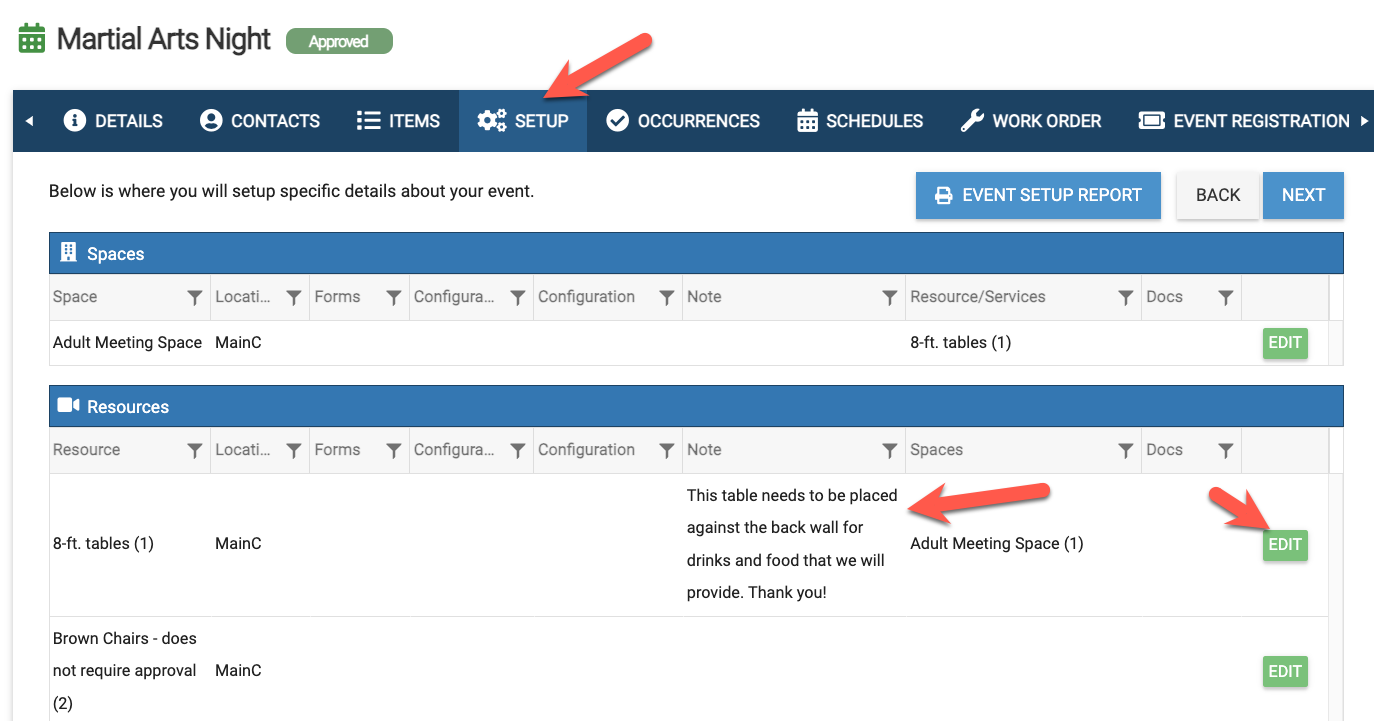Open the Space column filter menu
Screen dimensions: 1374x721
[194, 297]
